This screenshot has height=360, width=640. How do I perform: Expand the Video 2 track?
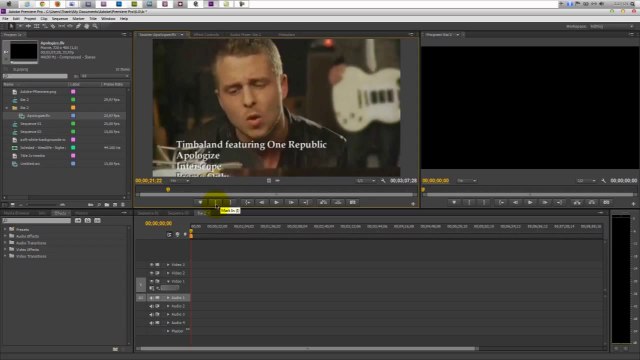pos(168,273)
